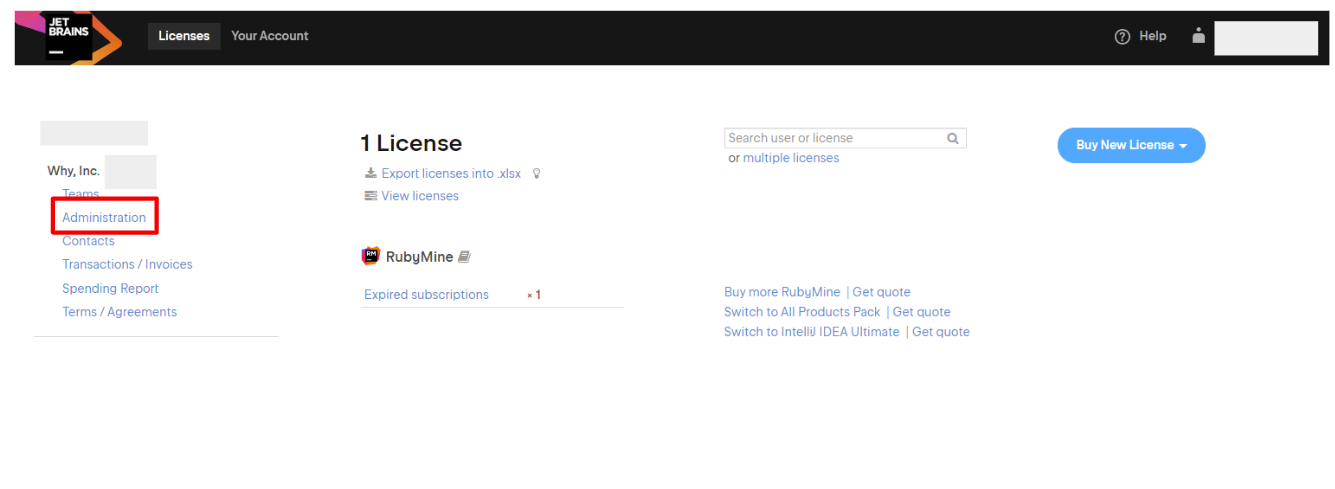The image size is (1335, 489).
Task: Click the RubyMine product icon
Action: point(370,256)
